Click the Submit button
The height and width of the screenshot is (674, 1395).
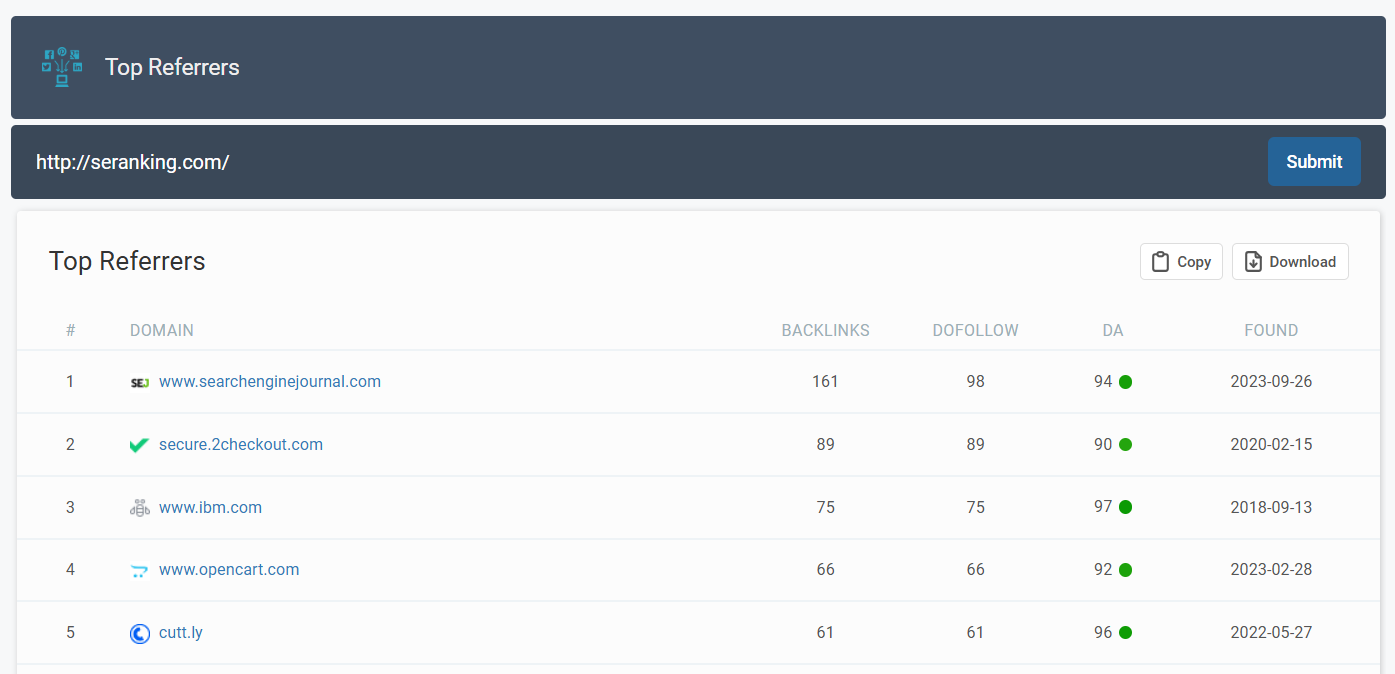pos(1314,161)
